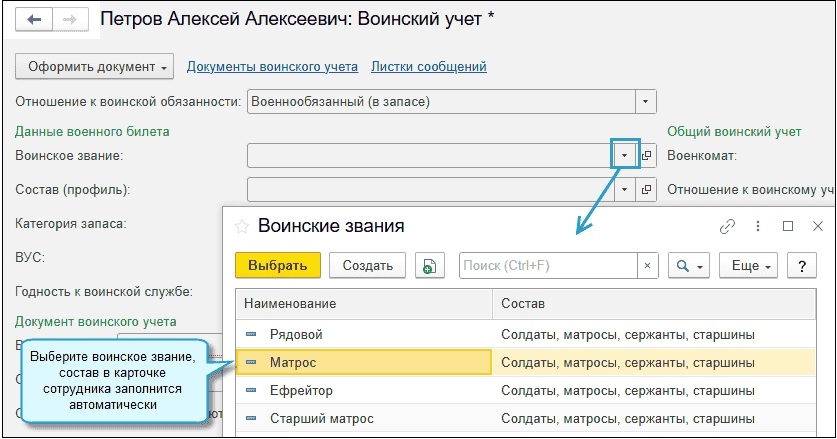Image resolution: width=837 pixels, height=439 pixels.
Task: Open the Оформить документ menu
Action: (95, 67)
